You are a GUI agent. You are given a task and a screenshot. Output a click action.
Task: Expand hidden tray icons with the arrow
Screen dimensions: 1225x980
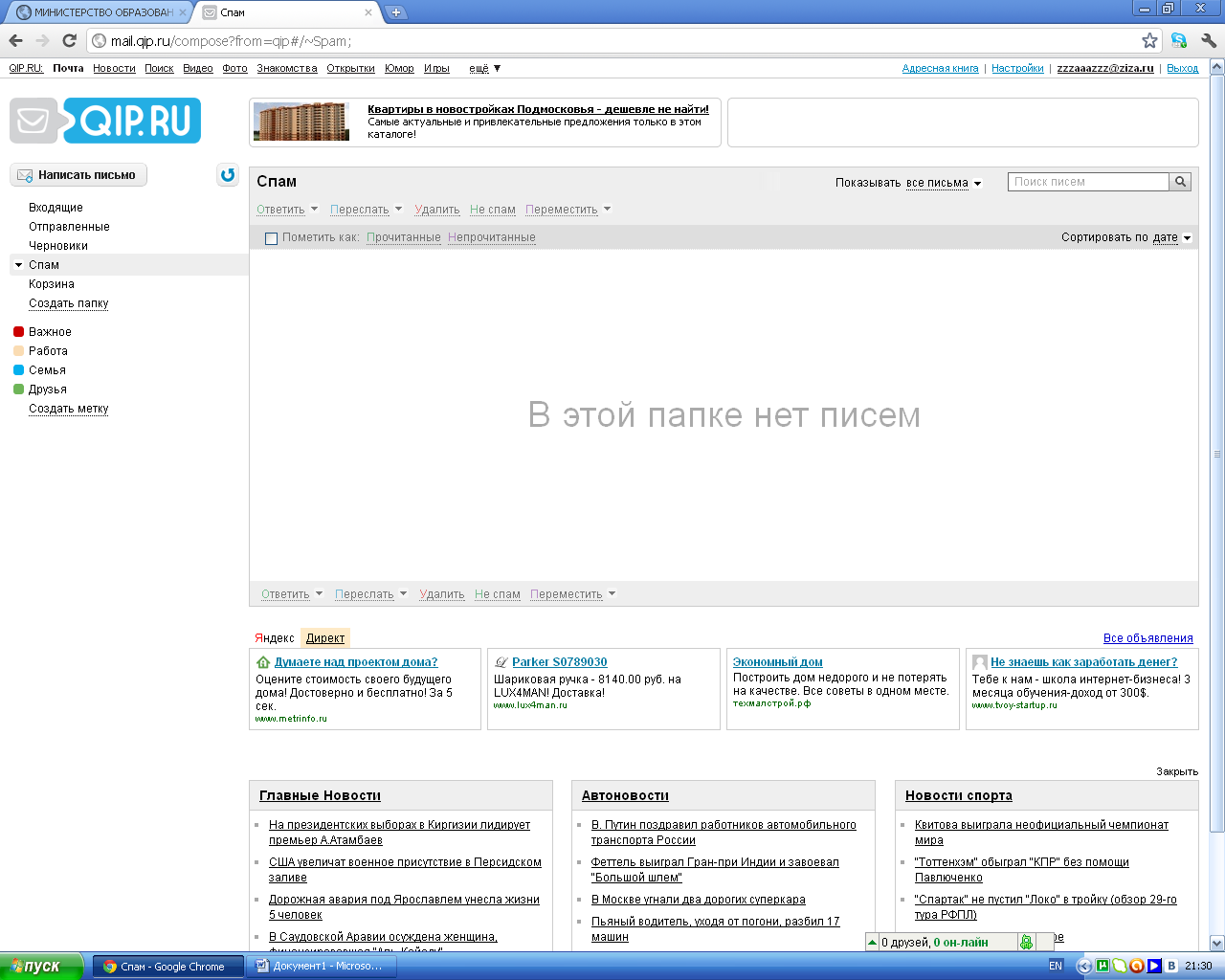(x=1084, y=966)
